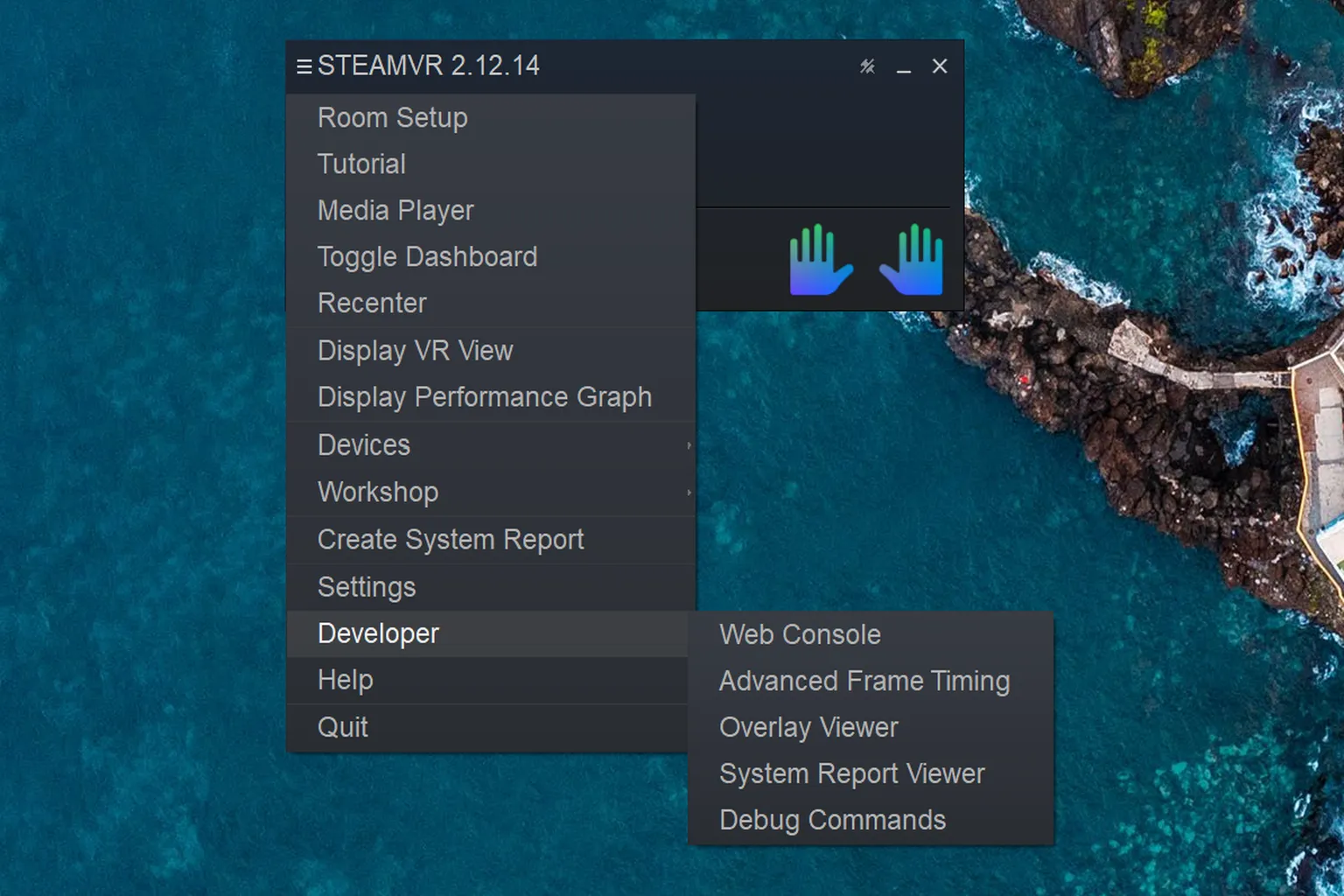Click the pin window icon in title bar
This screenshot has height=896, width=1344.
click(x=867, y=66)
